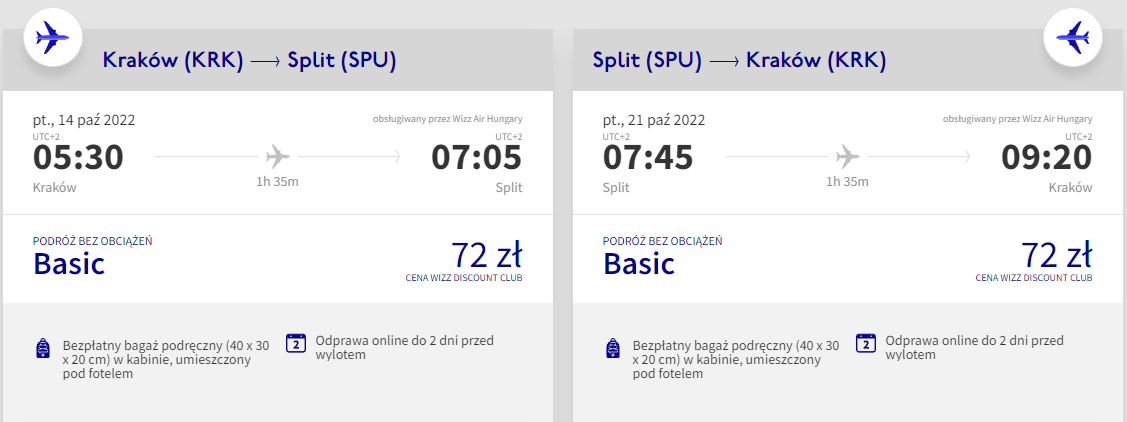Click the online check-in calendar icon in return card
Screen dimensions: 1127x422
click(865, 342)
